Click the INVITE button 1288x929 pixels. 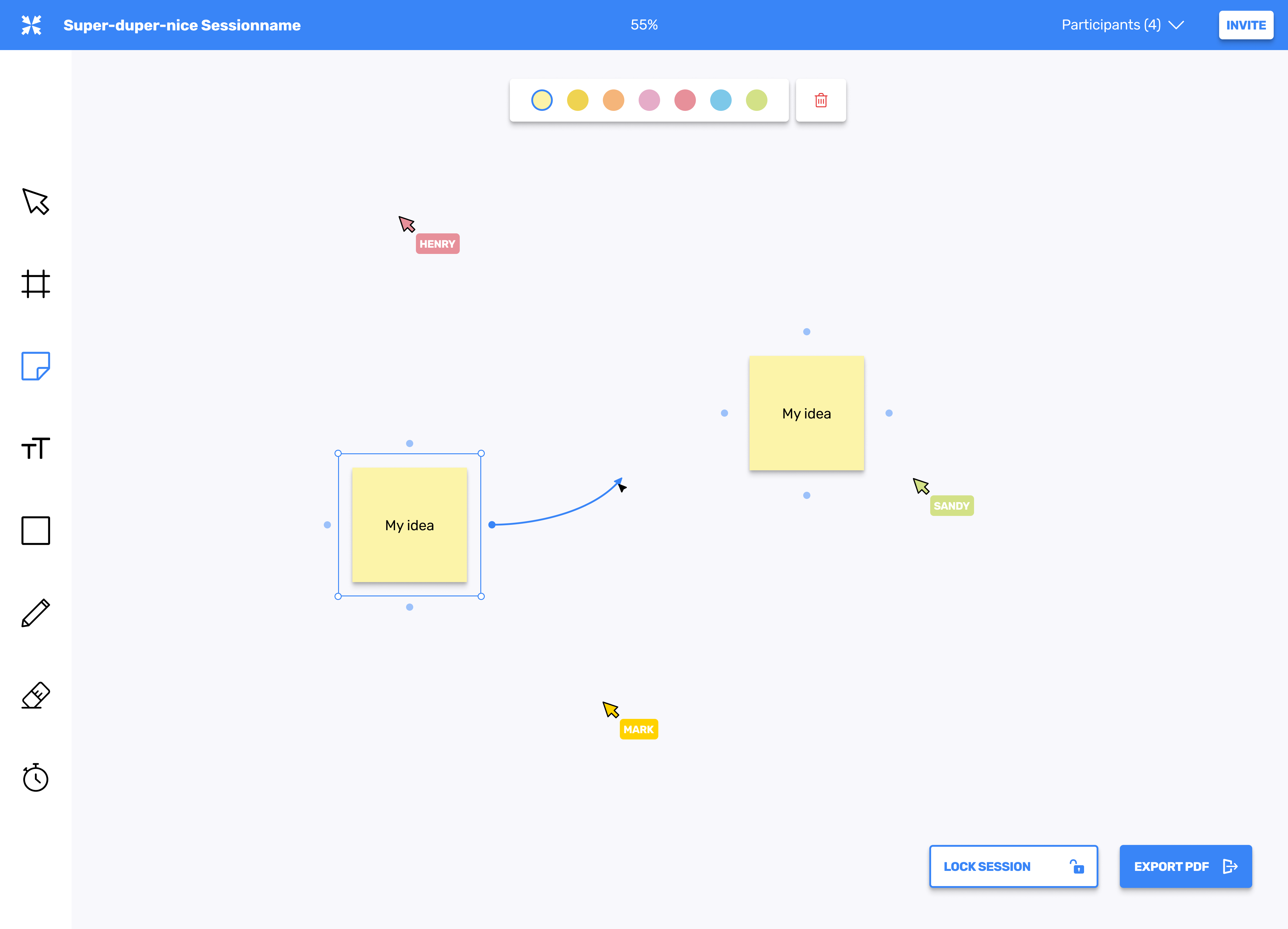point(1245,25)
